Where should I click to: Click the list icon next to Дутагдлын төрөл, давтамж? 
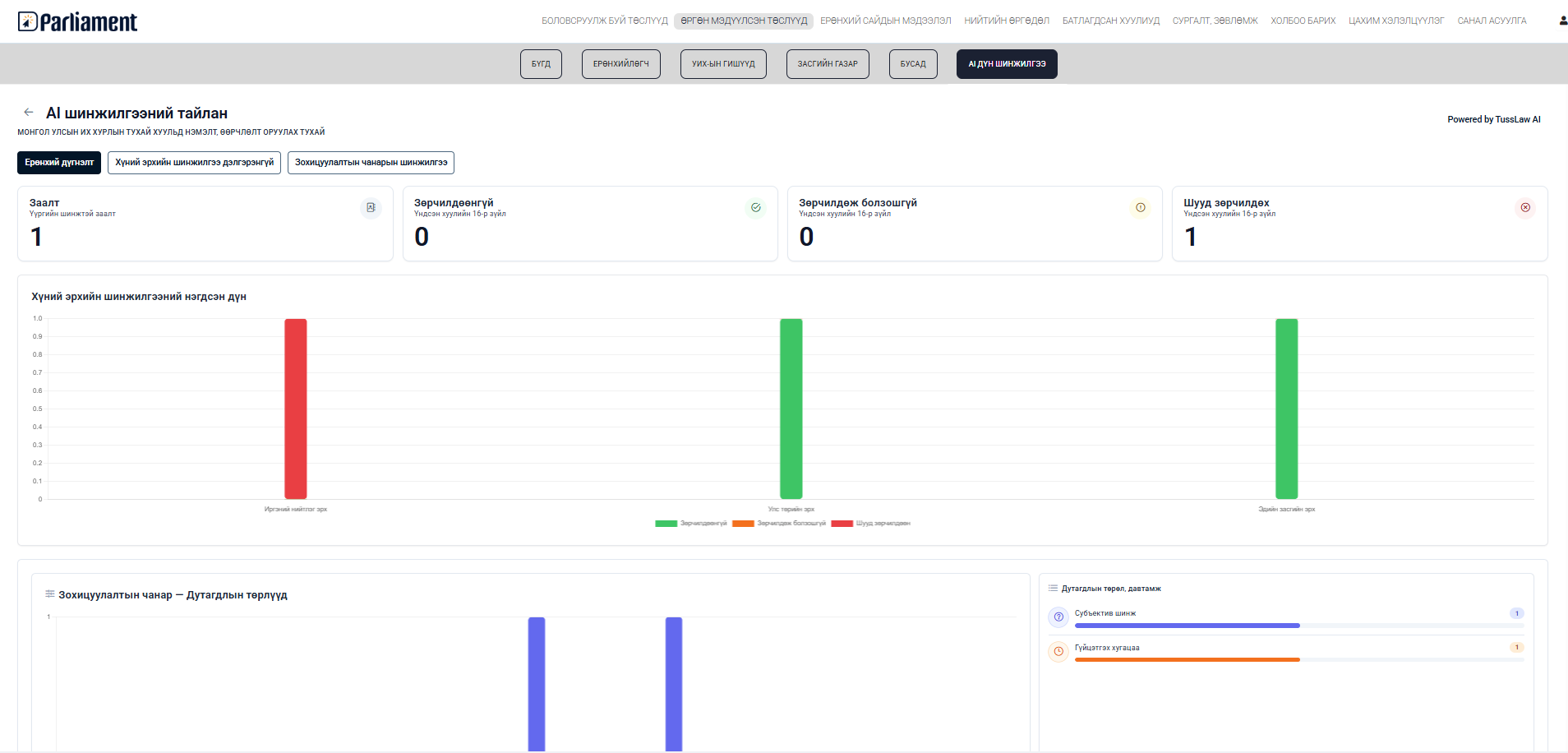[1053, 588]
